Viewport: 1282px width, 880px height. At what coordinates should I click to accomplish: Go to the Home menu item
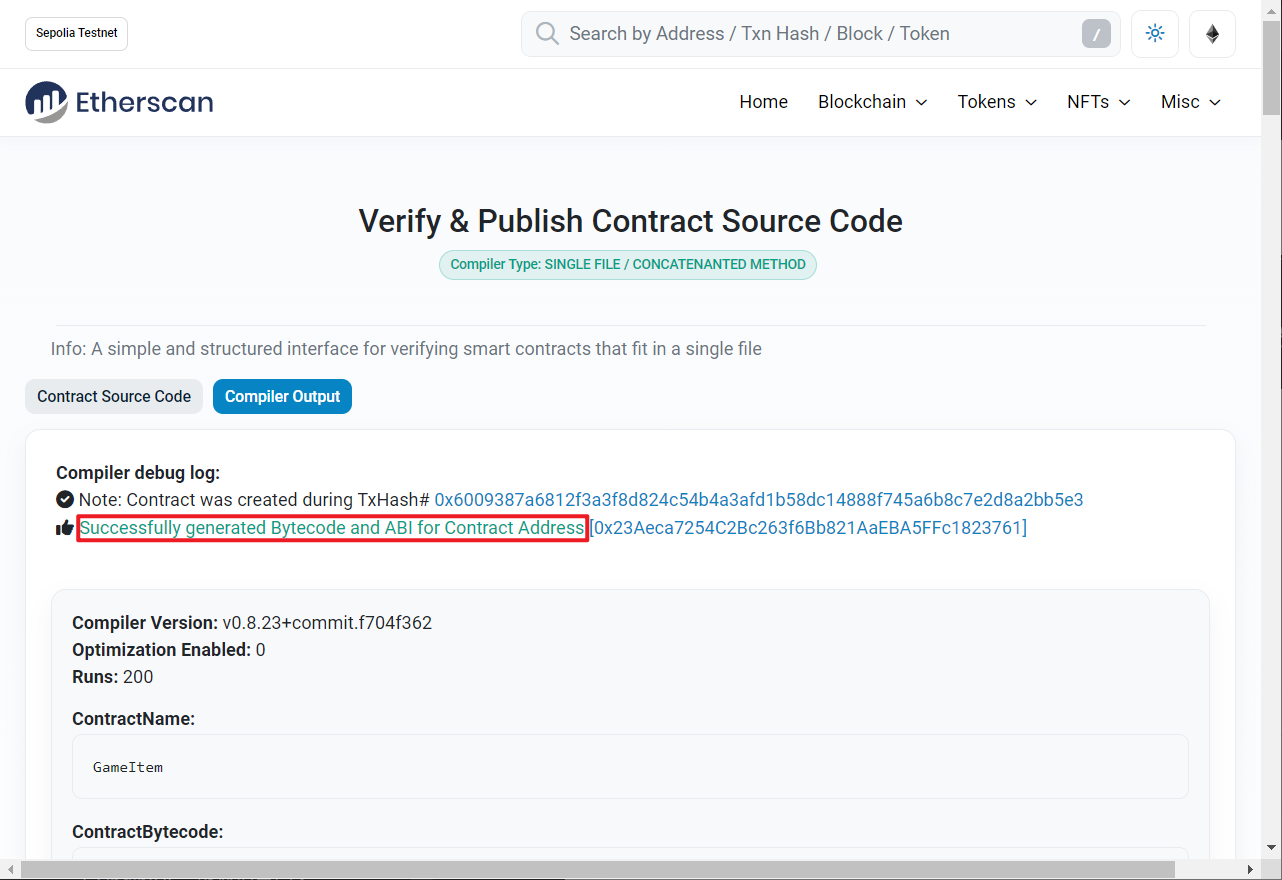tap(763, 102)
